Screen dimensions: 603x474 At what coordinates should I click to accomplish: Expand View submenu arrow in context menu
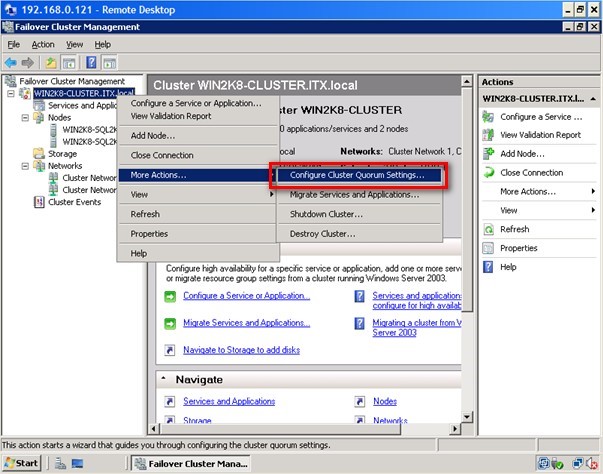(272, 194)
